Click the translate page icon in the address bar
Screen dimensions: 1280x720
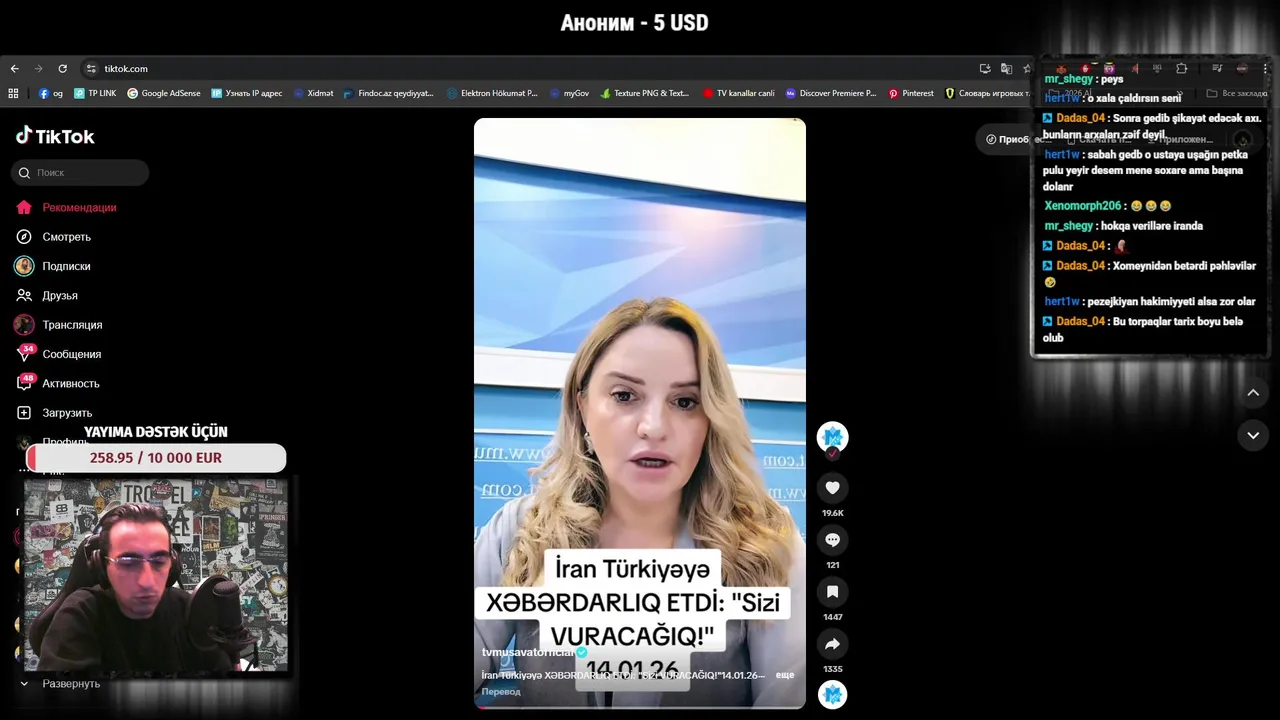[1006, 69]
